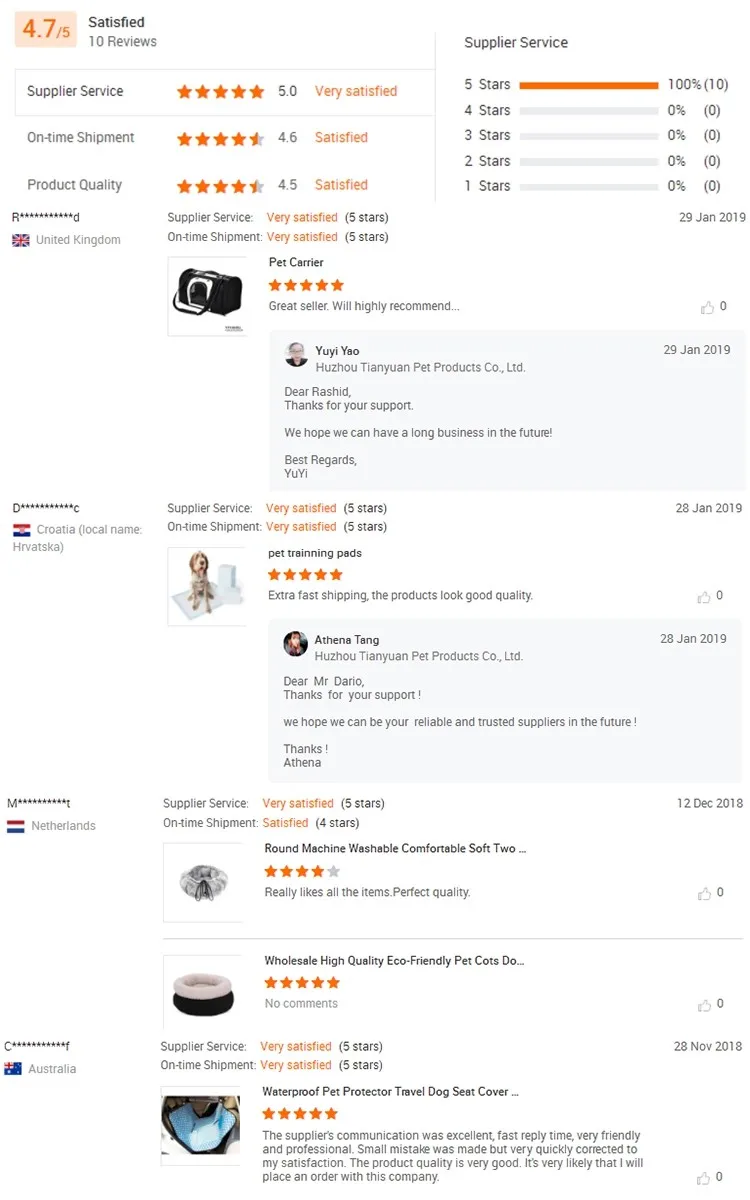
Task: Select the Product Quality rating row
Action: 224,185
